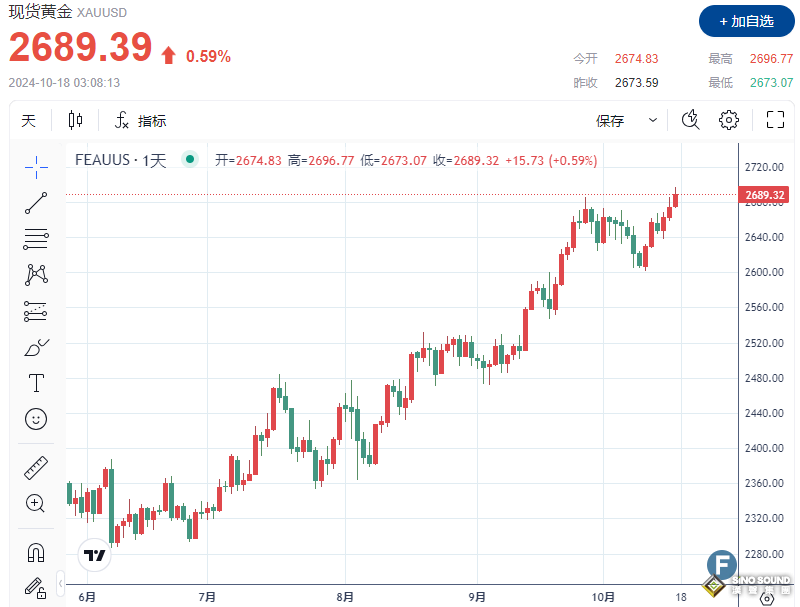
Task: Pick the ruler measure tool
Action: tap(36, 466)
